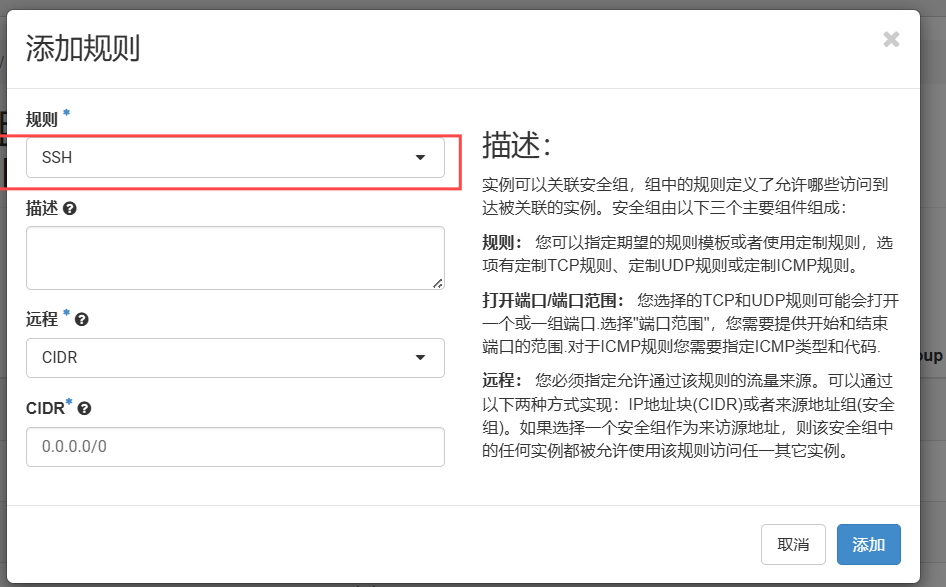The height and width of the screenshot is (587, 946).
Task: Click the 描述: heading on the right
Action: pos(517,145)
